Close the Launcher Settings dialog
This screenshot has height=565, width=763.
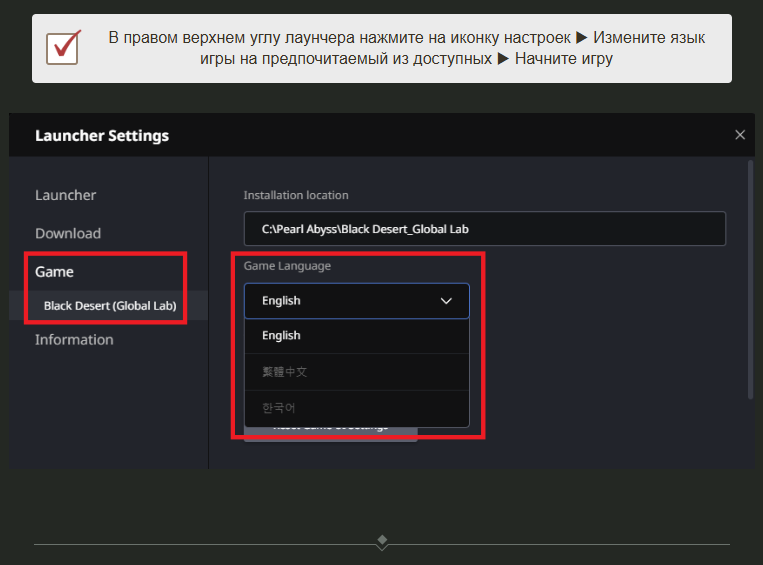click(740, 135)
